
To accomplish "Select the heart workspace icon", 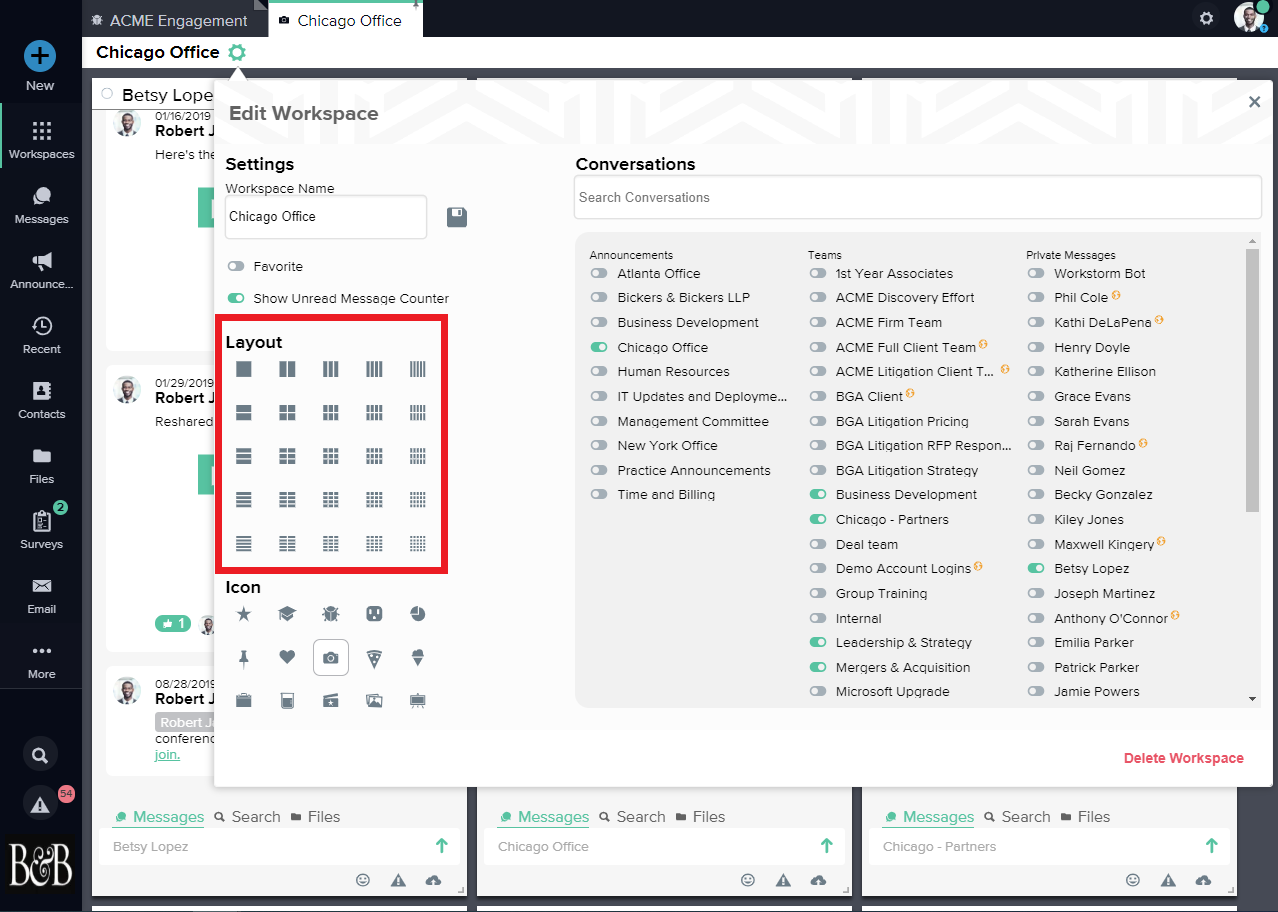I will 287,658.
